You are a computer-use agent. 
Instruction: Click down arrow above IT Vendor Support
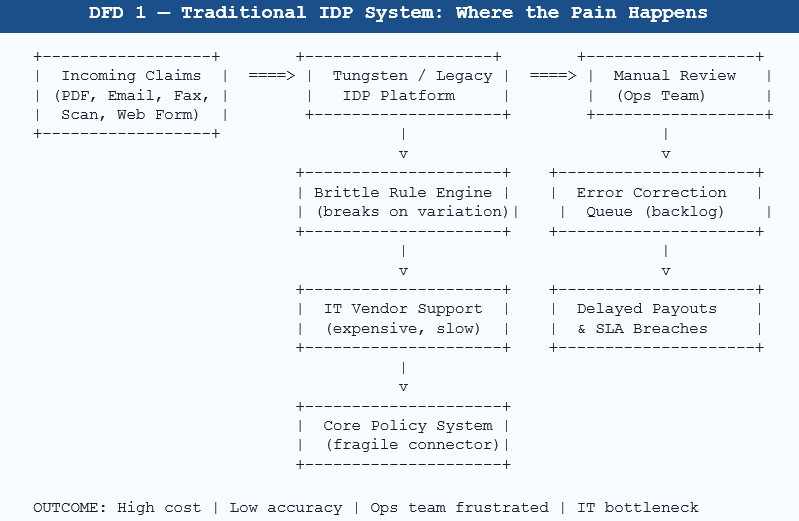[x=403, y=261]
